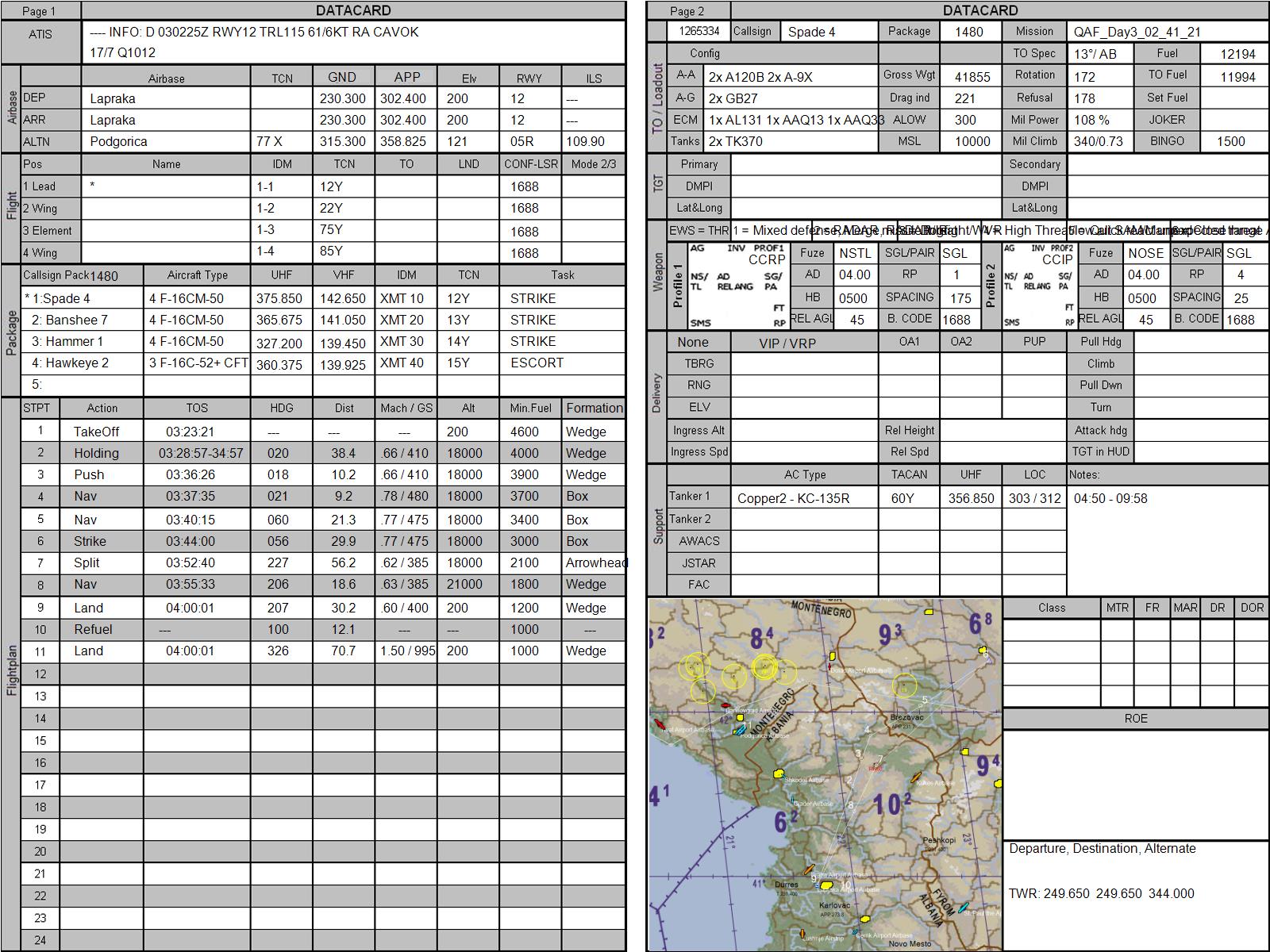Click the TO Spec value '13°/ AB'
The height and width of the screenshot is (952, 1270).
pyautogui.click(x=1100, y=54)
